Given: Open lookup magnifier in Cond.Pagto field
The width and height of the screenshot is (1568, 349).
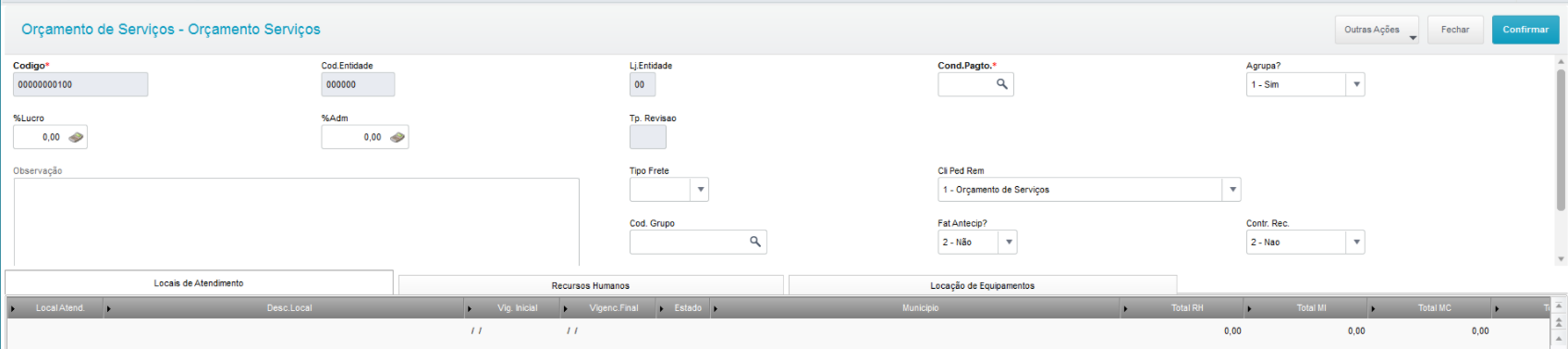Looking at the screenshot, I should click(x=1001, y=84).
